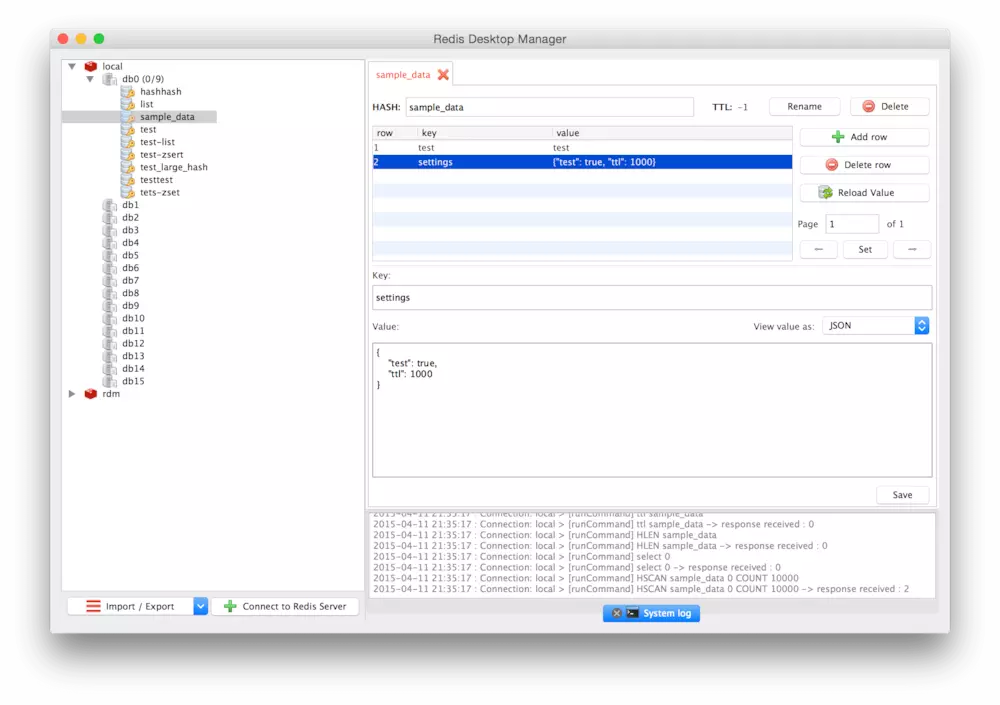This screenshot has height=705, width=1000.
Task: Select table row 1 with key test
Action: 582,147
